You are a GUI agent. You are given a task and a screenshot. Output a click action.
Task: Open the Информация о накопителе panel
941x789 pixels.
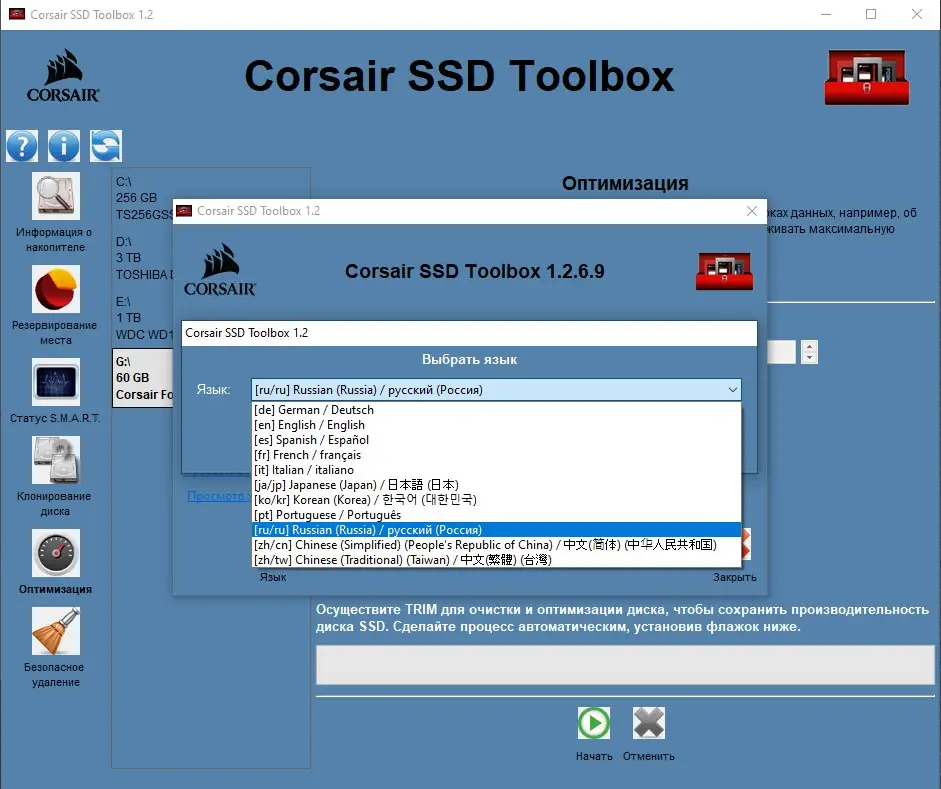(x=55, y=197)
